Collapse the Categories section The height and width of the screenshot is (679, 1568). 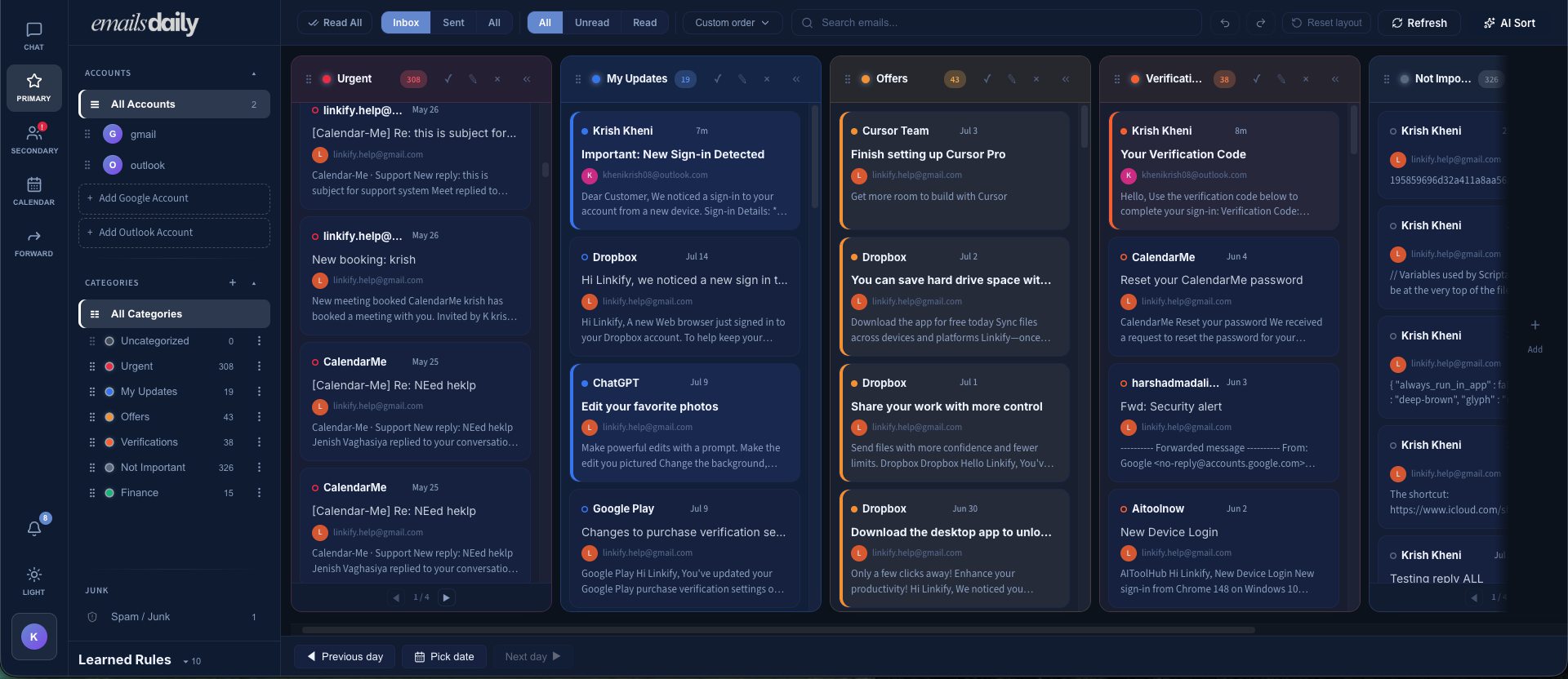tap(254, 283)
